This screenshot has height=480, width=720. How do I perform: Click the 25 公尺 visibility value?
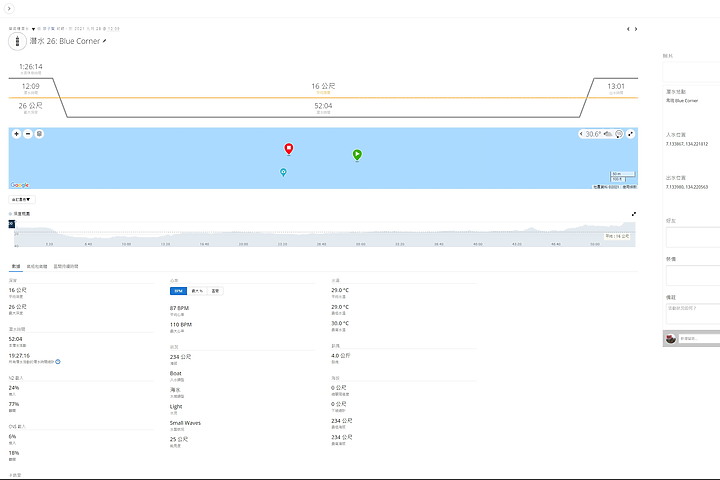tap(179, 440)
